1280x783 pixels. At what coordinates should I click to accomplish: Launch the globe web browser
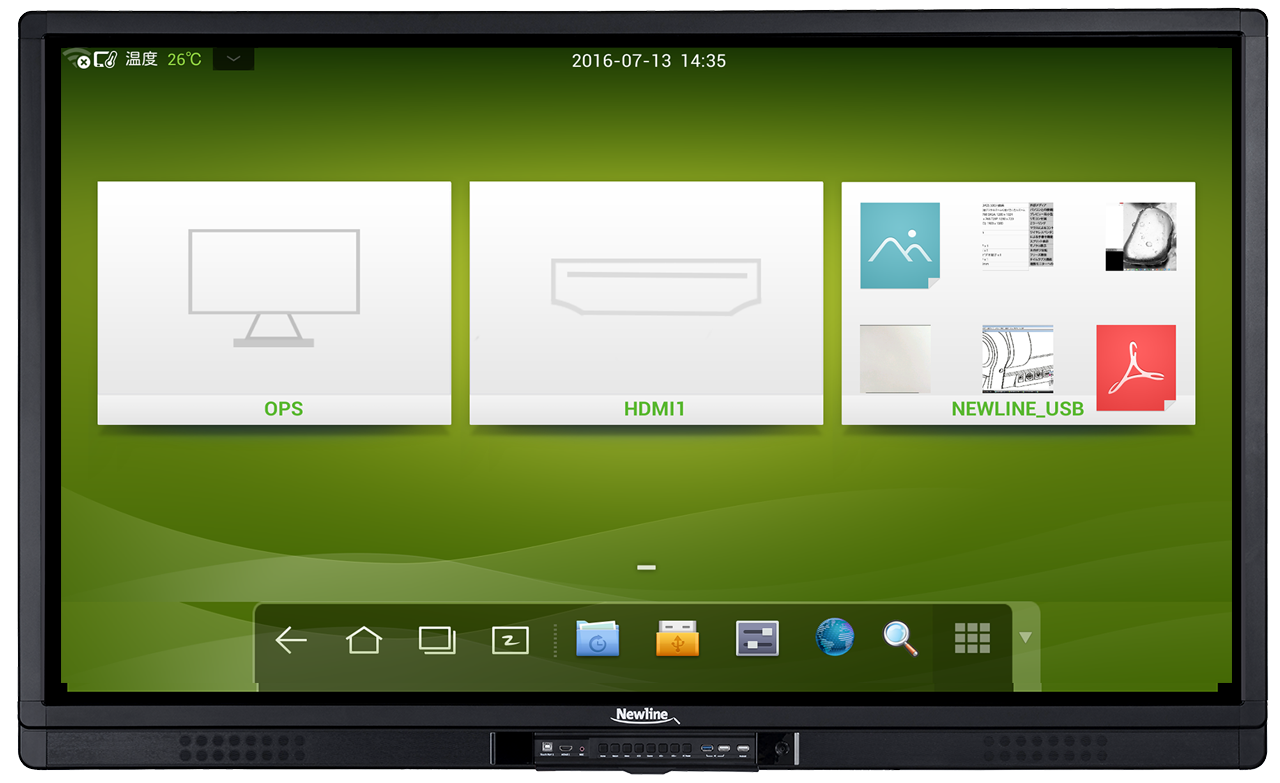[835, 638]
